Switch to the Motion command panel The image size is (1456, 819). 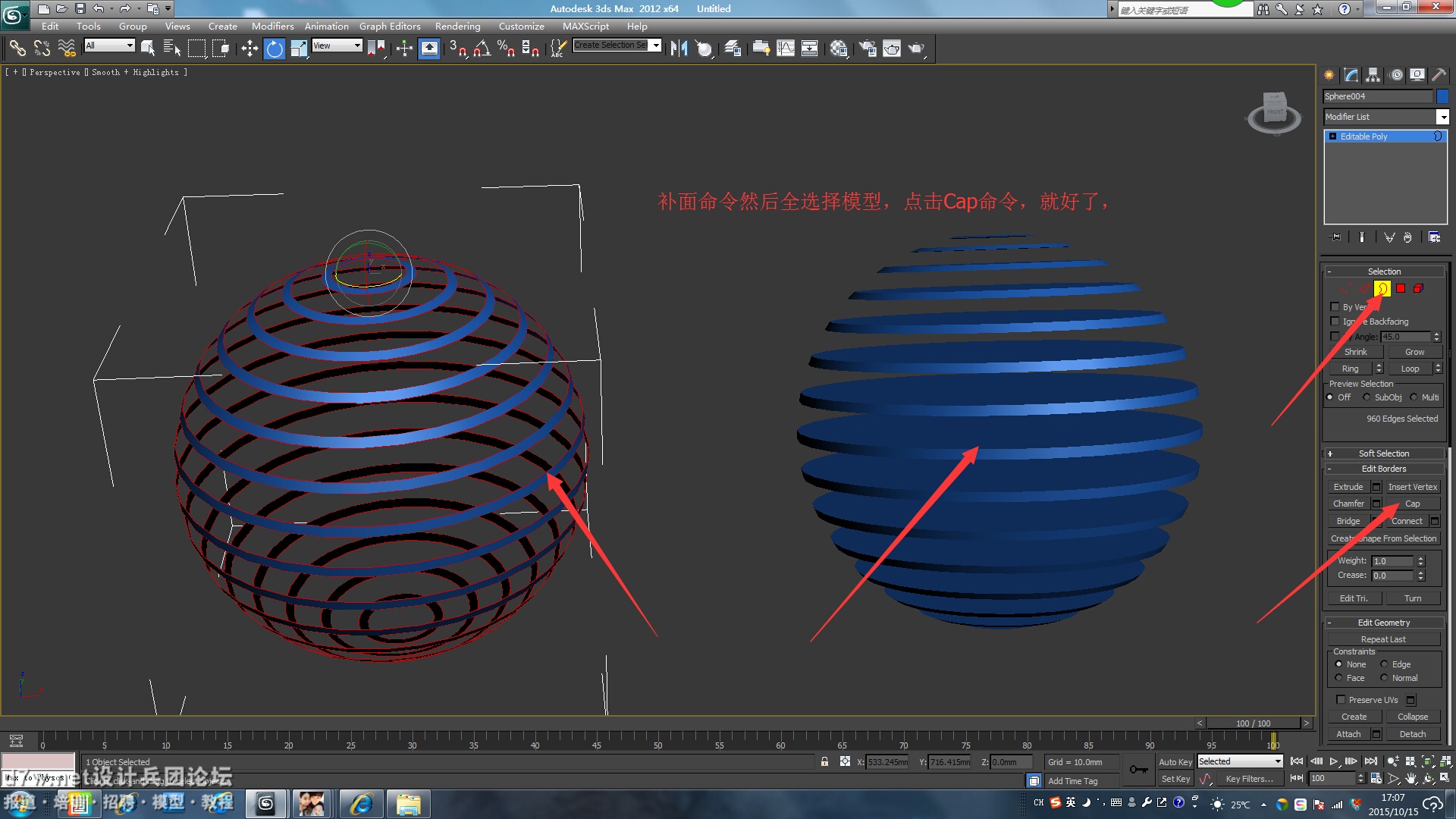coord(1396,74)
